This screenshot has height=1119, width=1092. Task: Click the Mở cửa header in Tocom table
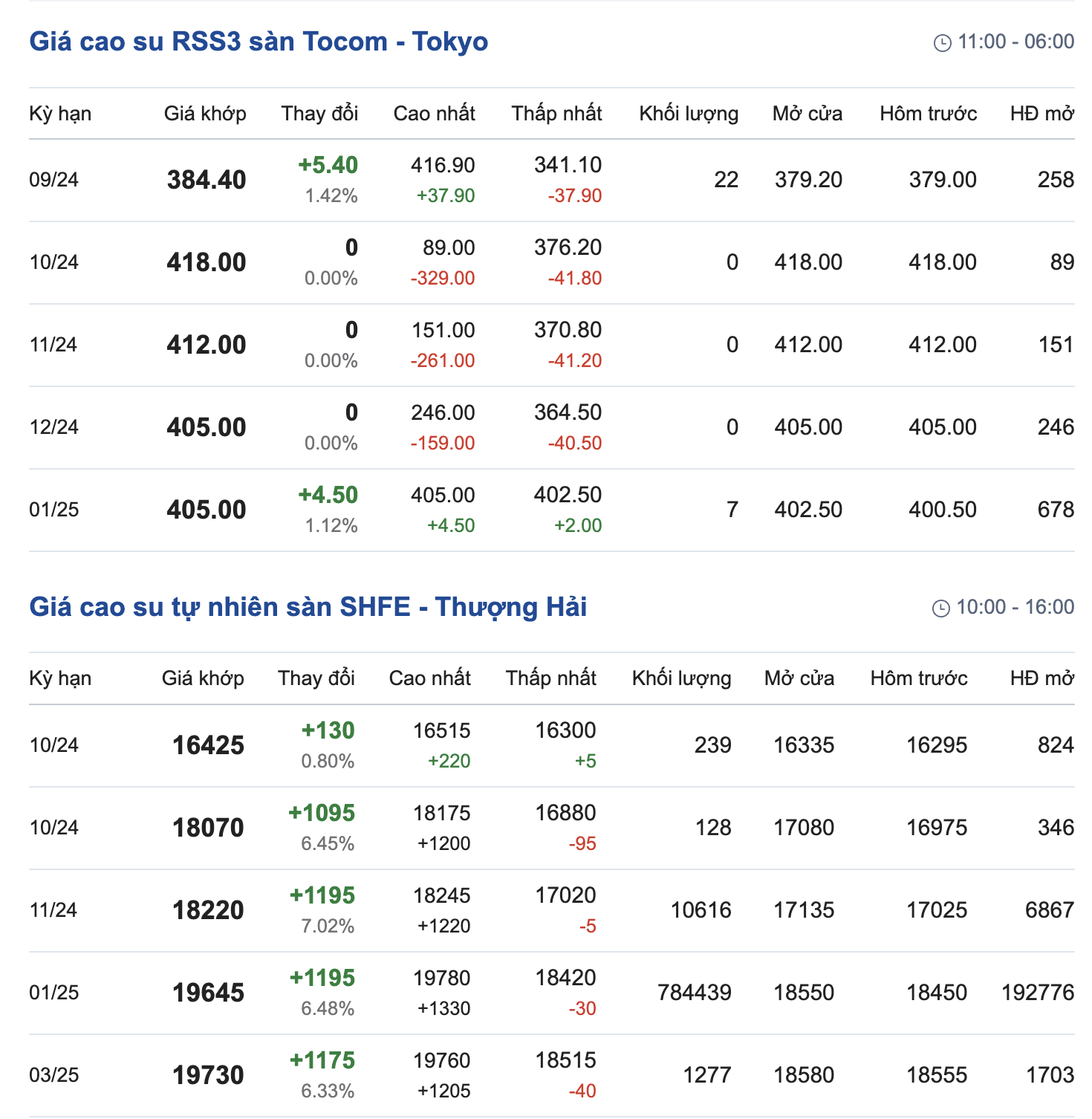807,114
